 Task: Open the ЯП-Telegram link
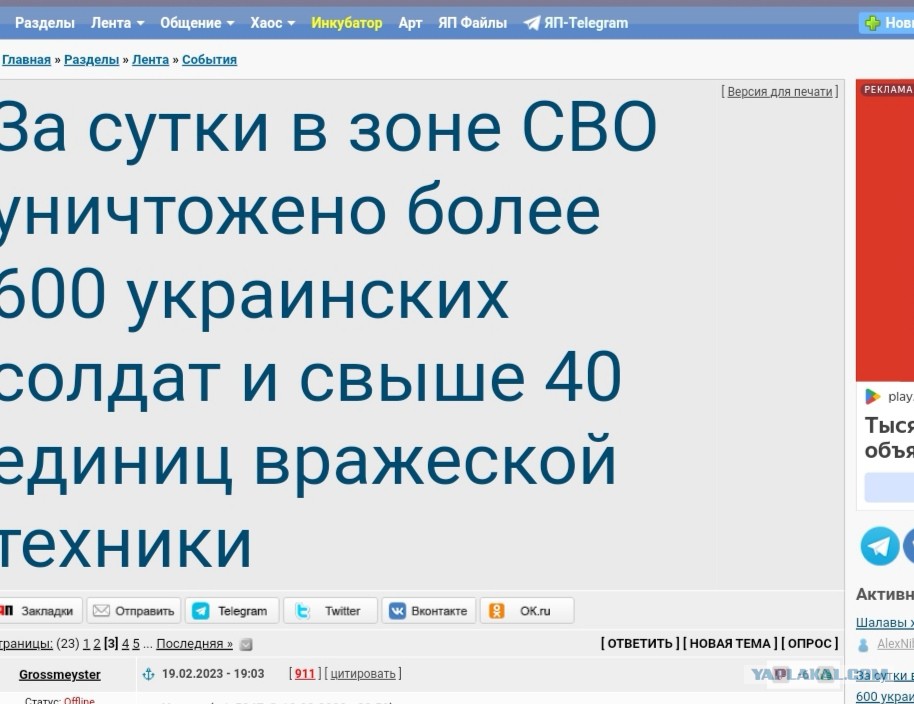pos(586,23)
